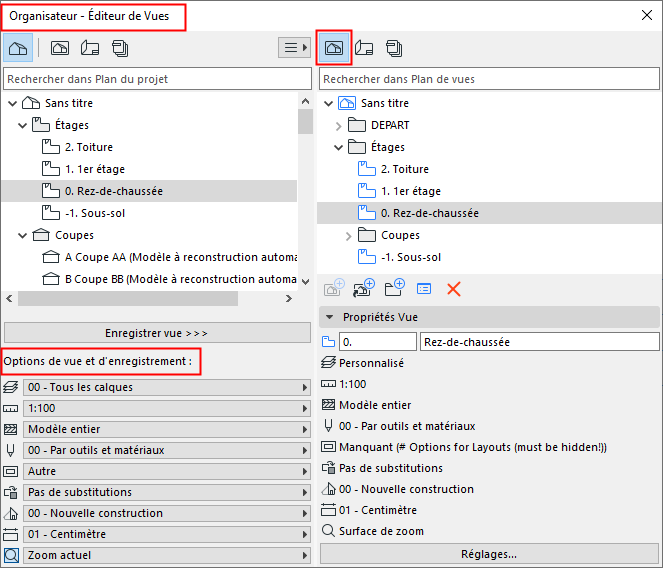
Task: Focus the 'Rechercher dans Plan du projet' field
Action: click(x=157, y=79)
